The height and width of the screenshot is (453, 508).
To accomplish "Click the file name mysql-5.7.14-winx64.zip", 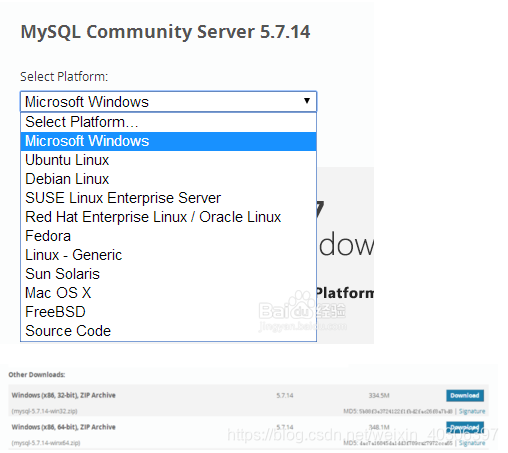I will 46,443.
